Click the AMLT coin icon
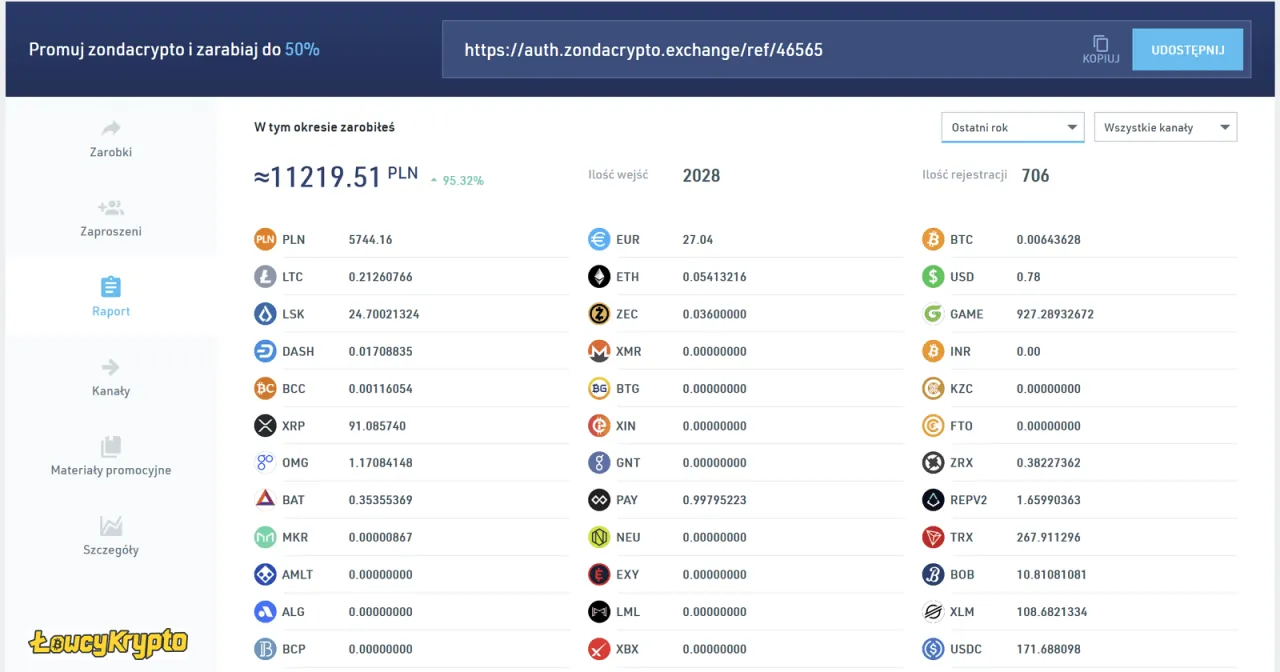This screenshot has width=1280, height=672. (265, 575)
